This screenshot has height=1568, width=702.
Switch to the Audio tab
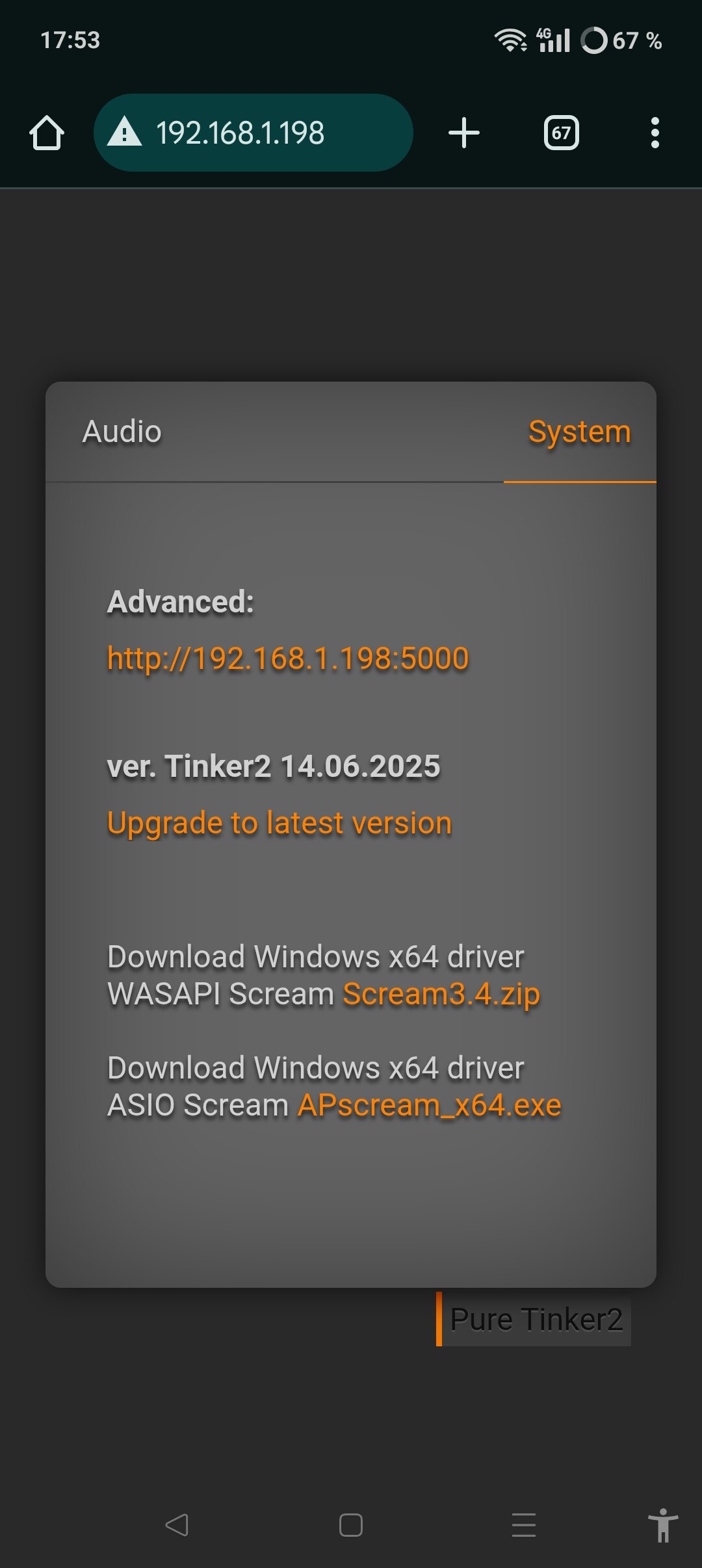[122, 432]
